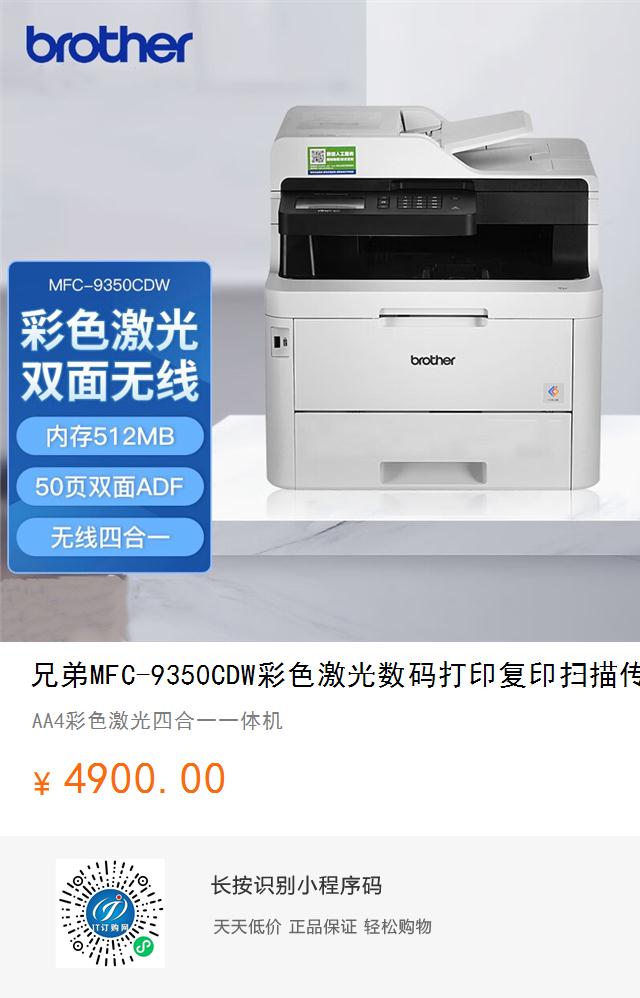Screen dimensions: 640x998
Task: Click the MFC-9350CDW model label
Action: pos(109,285)
